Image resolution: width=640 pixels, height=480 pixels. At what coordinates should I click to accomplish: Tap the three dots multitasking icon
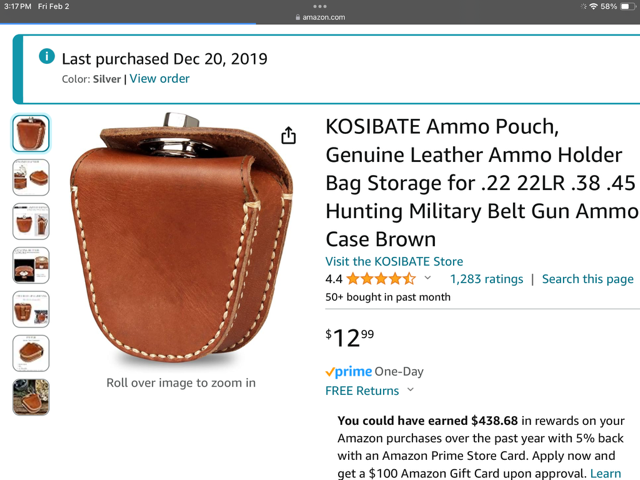click(x=320, y=6)
